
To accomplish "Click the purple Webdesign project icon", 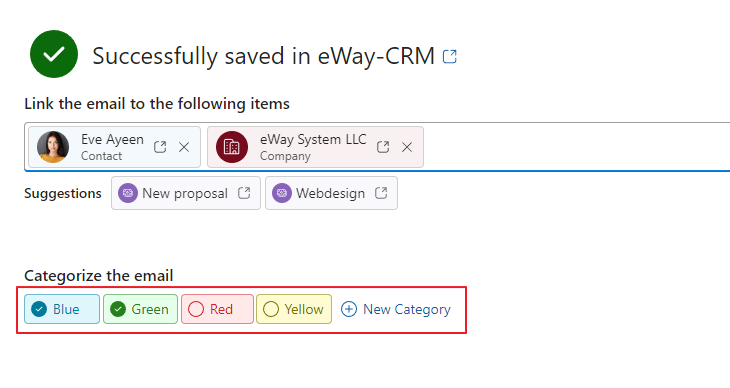I will point(282,193).
